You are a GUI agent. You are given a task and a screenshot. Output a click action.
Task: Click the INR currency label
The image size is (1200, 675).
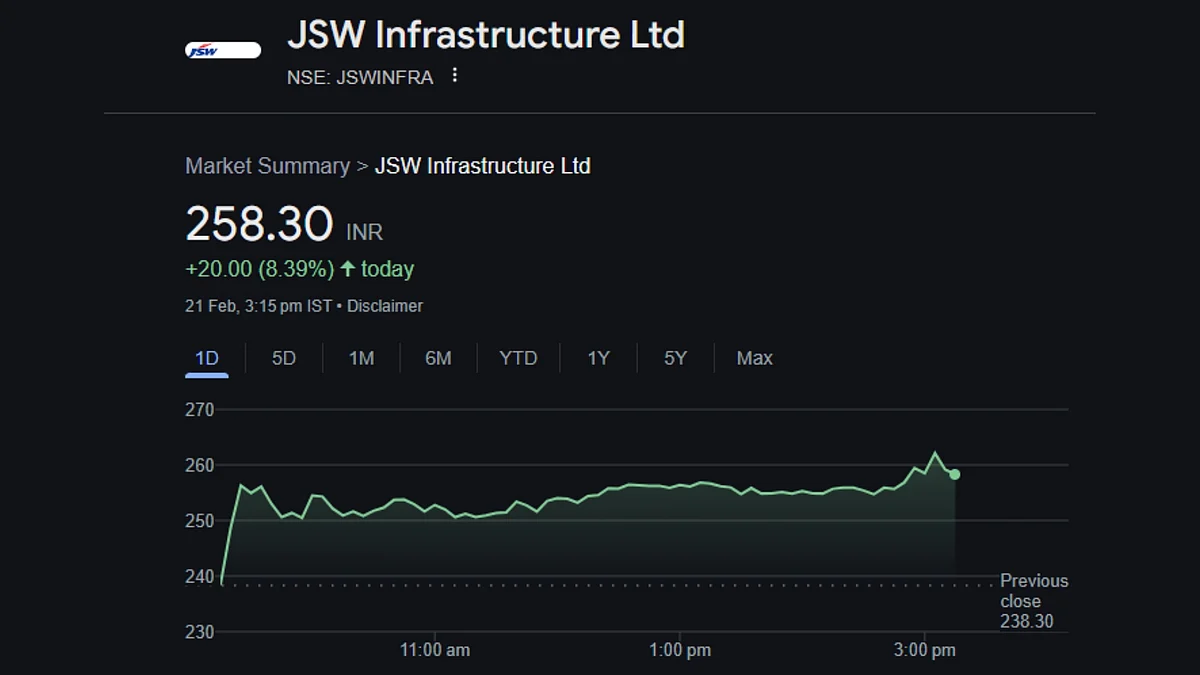coord(364,233)
